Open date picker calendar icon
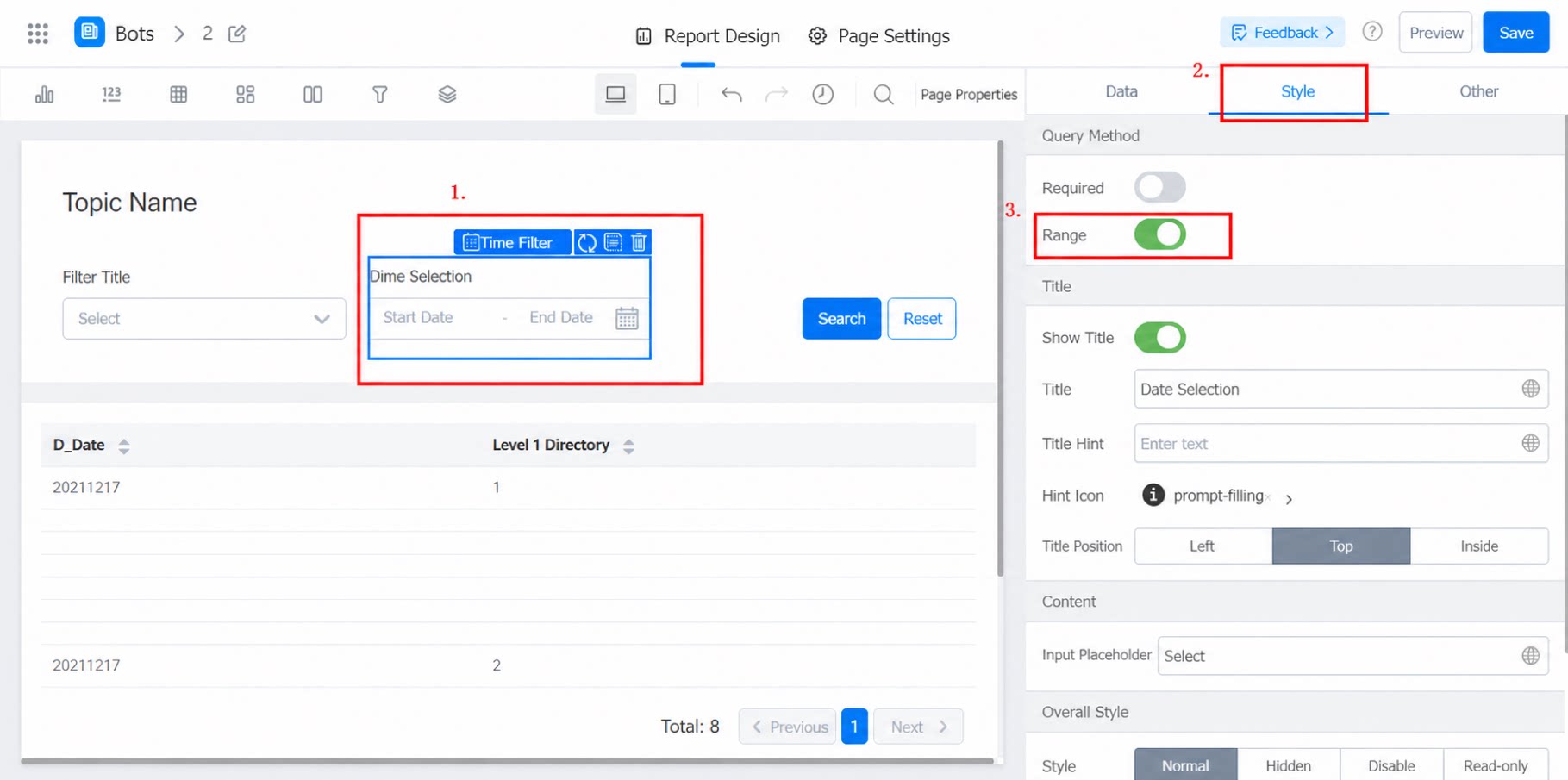Screen dimensions: 1568x780 pos(627,318)
